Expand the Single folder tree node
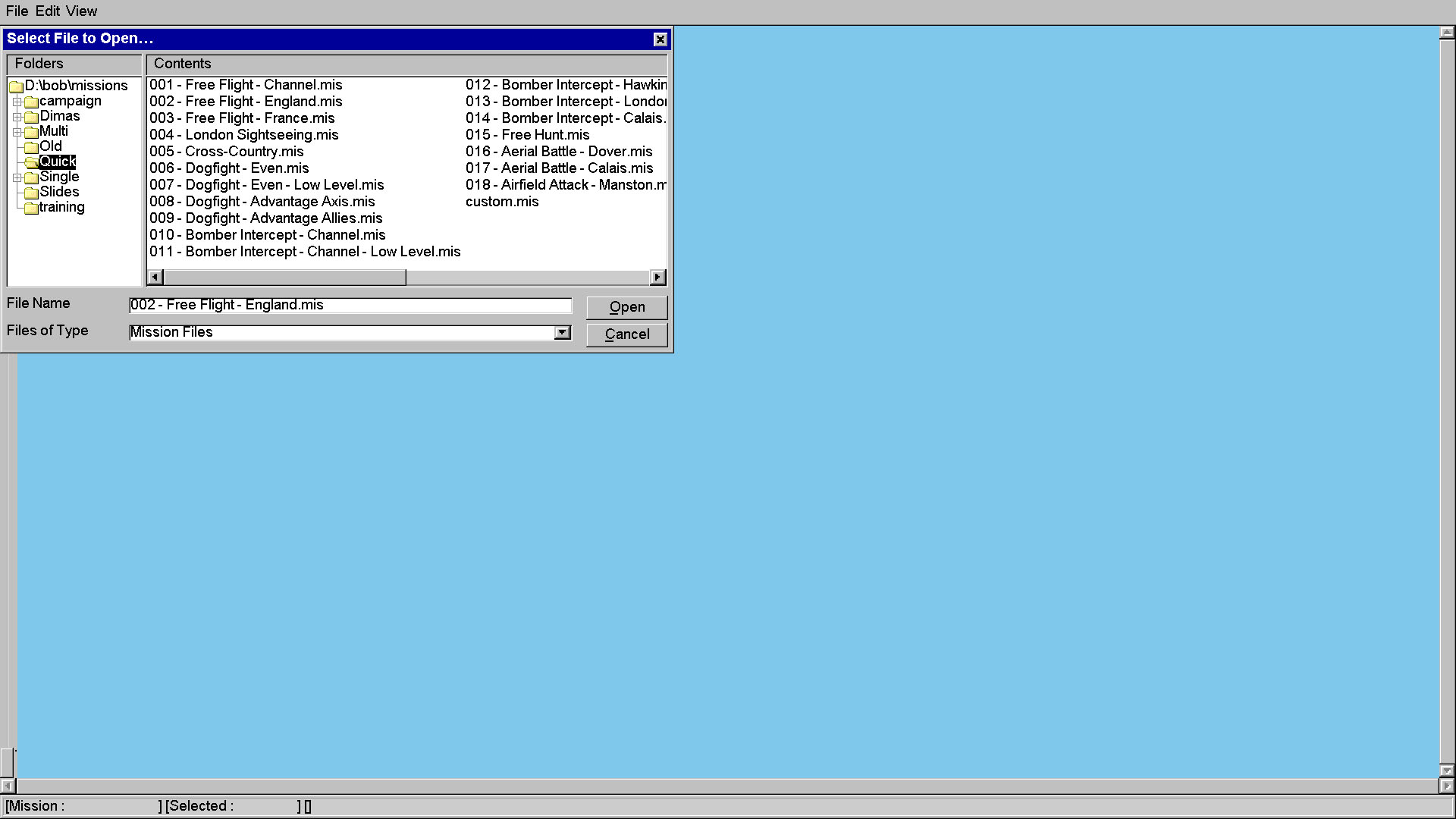 [17, 177]
